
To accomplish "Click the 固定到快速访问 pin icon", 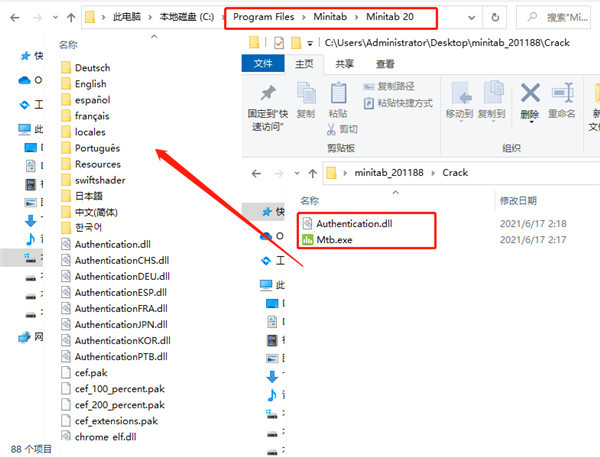I will point(268,93).
